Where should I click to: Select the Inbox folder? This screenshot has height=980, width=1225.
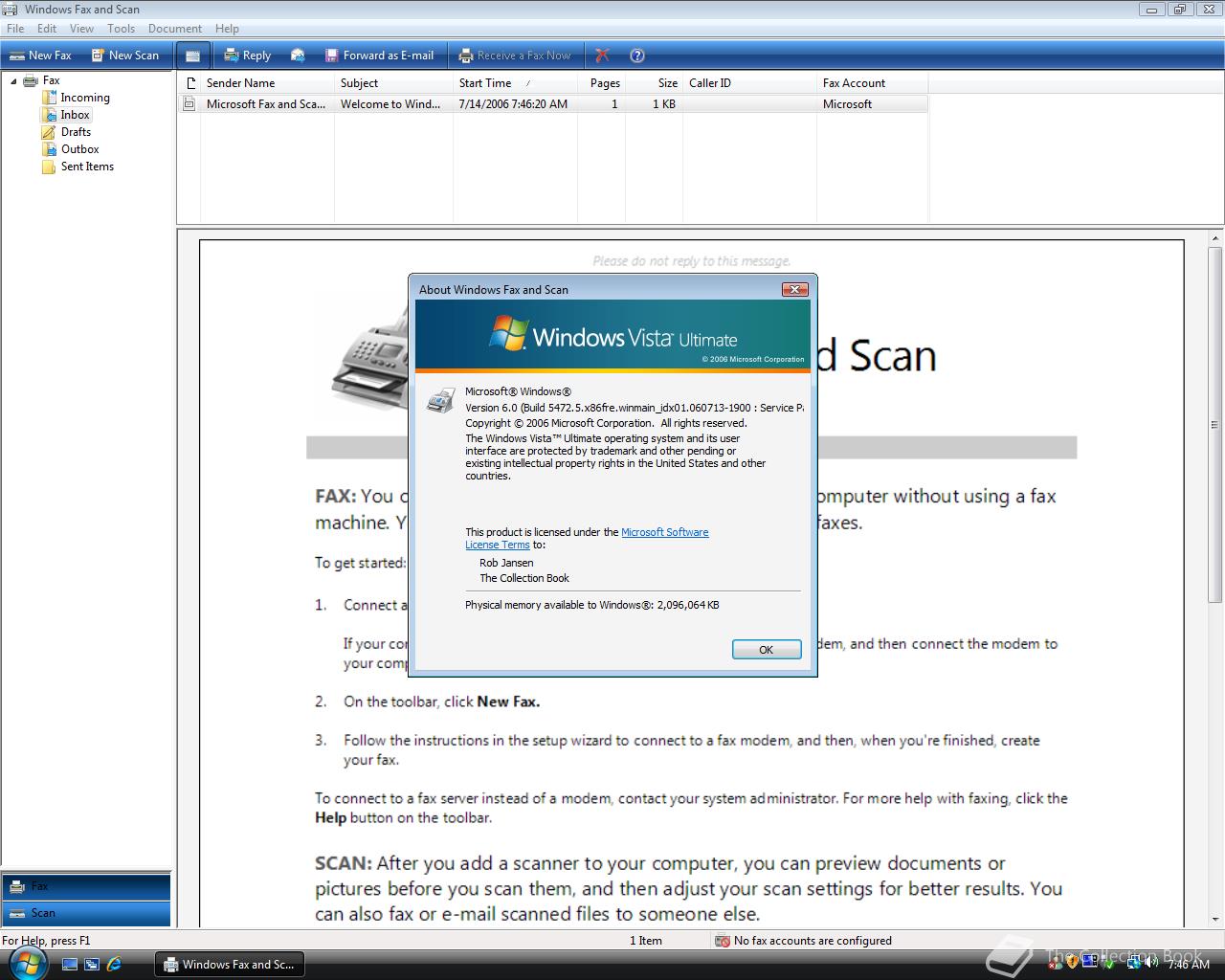pos(75,115)
